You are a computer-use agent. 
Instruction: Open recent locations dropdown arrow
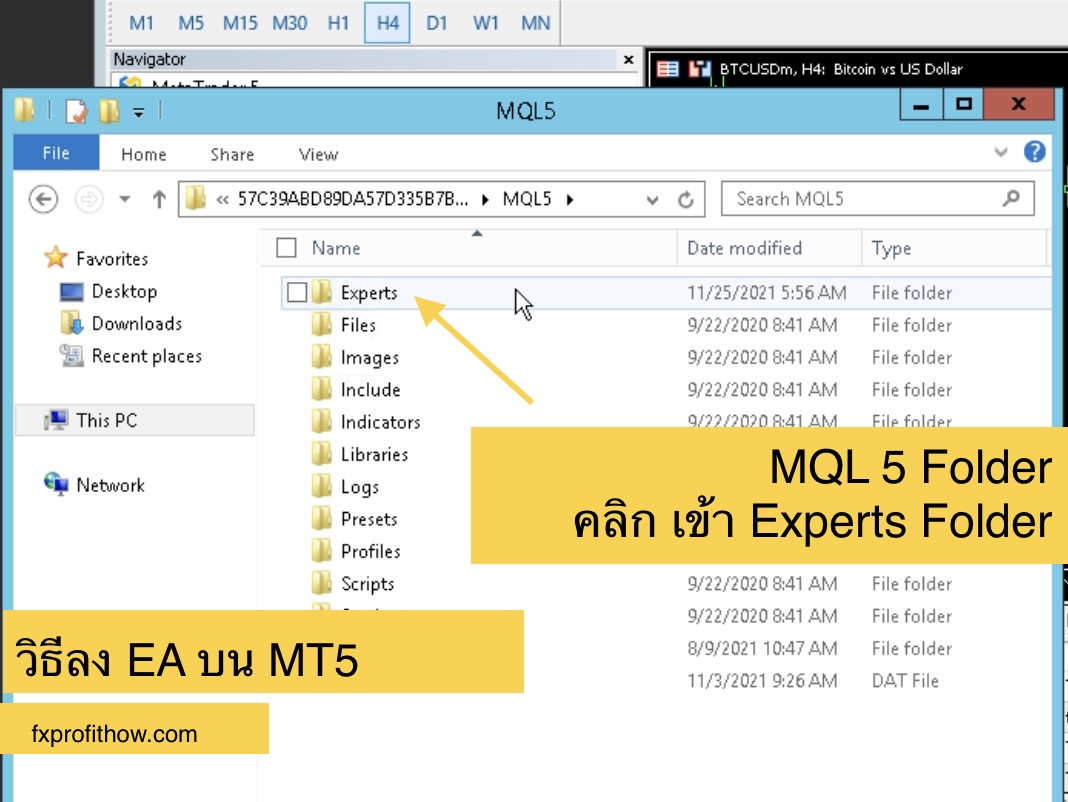pyautogui.click(x=125, y=200)
